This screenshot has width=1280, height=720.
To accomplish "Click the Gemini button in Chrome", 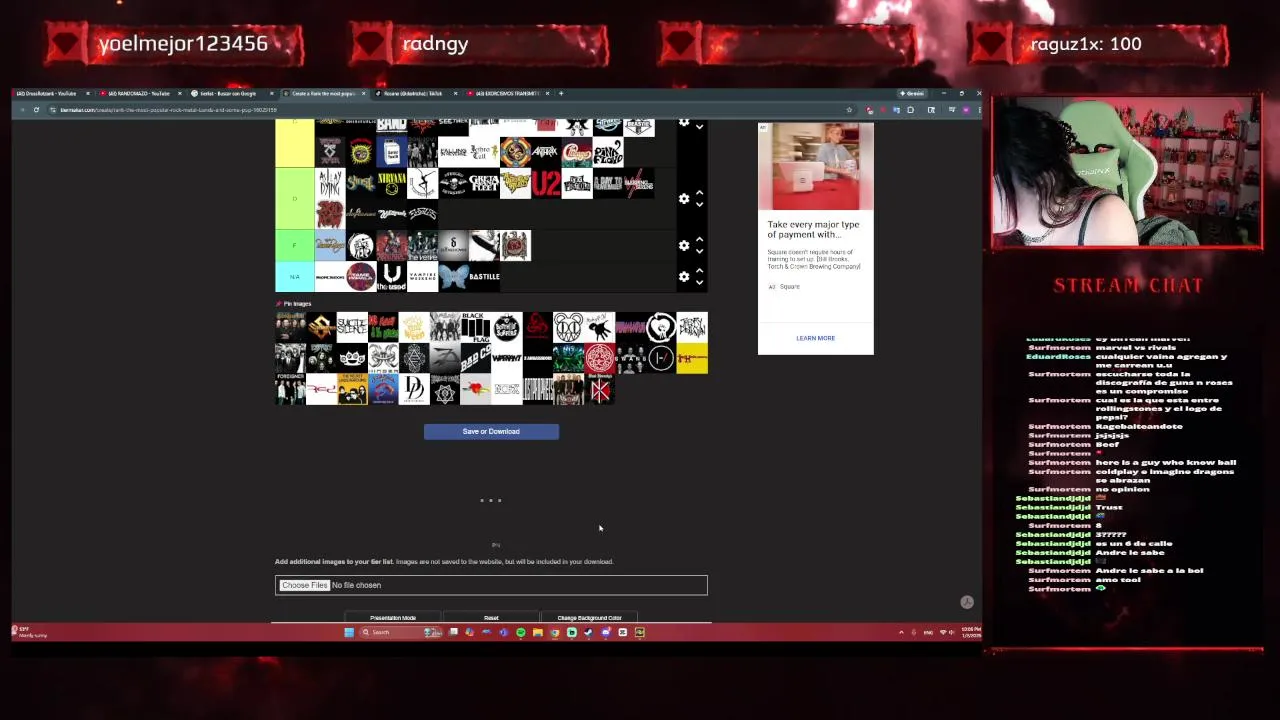I will pyautogui.click(x=912, y=93).
